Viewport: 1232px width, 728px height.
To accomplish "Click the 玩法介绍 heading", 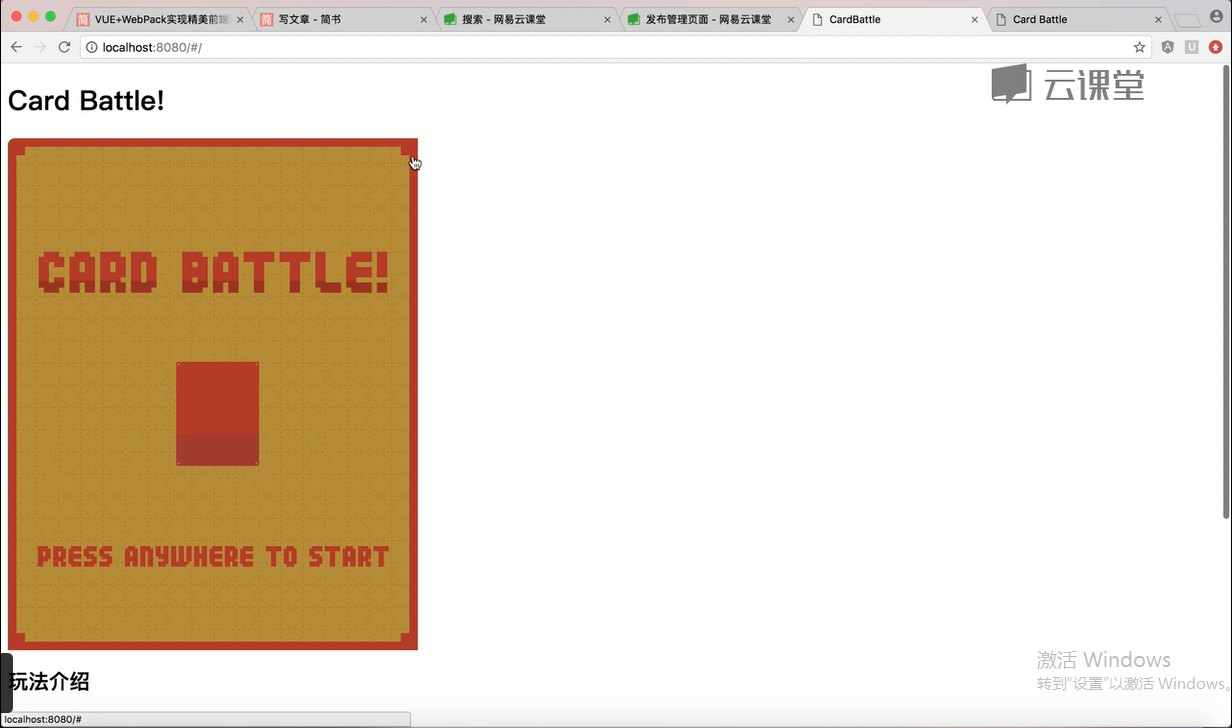I will (x=49, y=681).
